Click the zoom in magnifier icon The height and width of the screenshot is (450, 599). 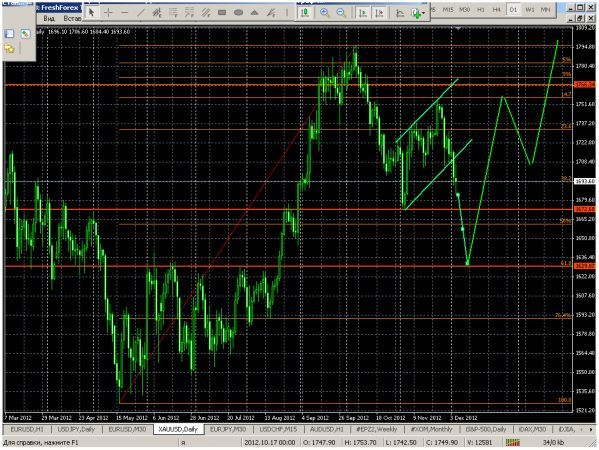pos(325,13)
